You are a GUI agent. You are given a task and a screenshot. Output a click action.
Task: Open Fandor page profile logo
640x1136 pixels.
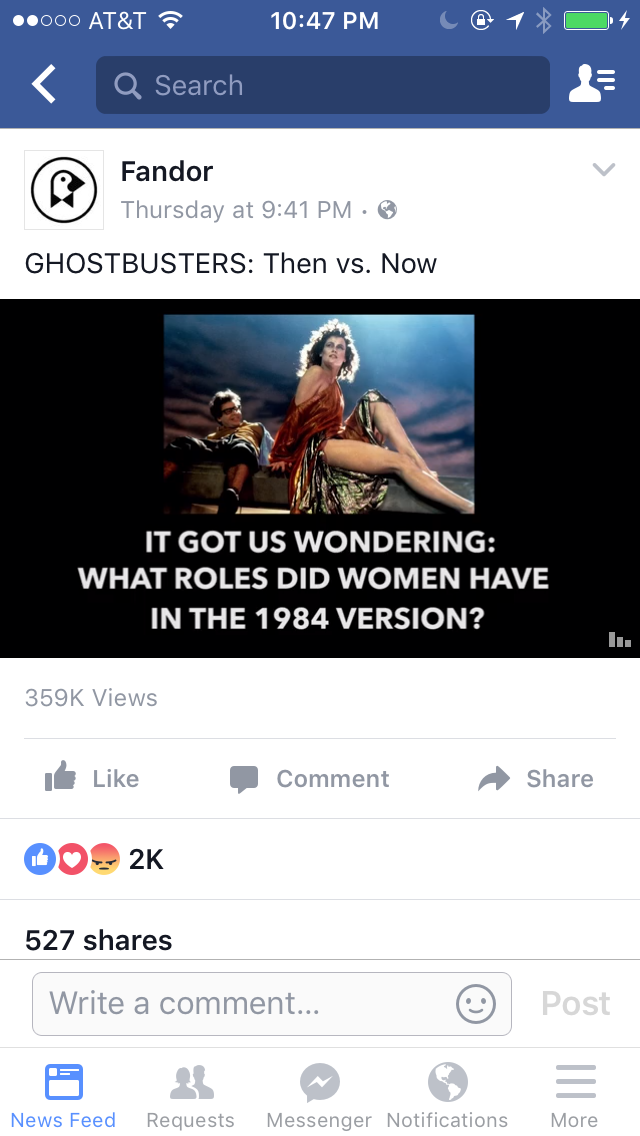coord(64,190)
